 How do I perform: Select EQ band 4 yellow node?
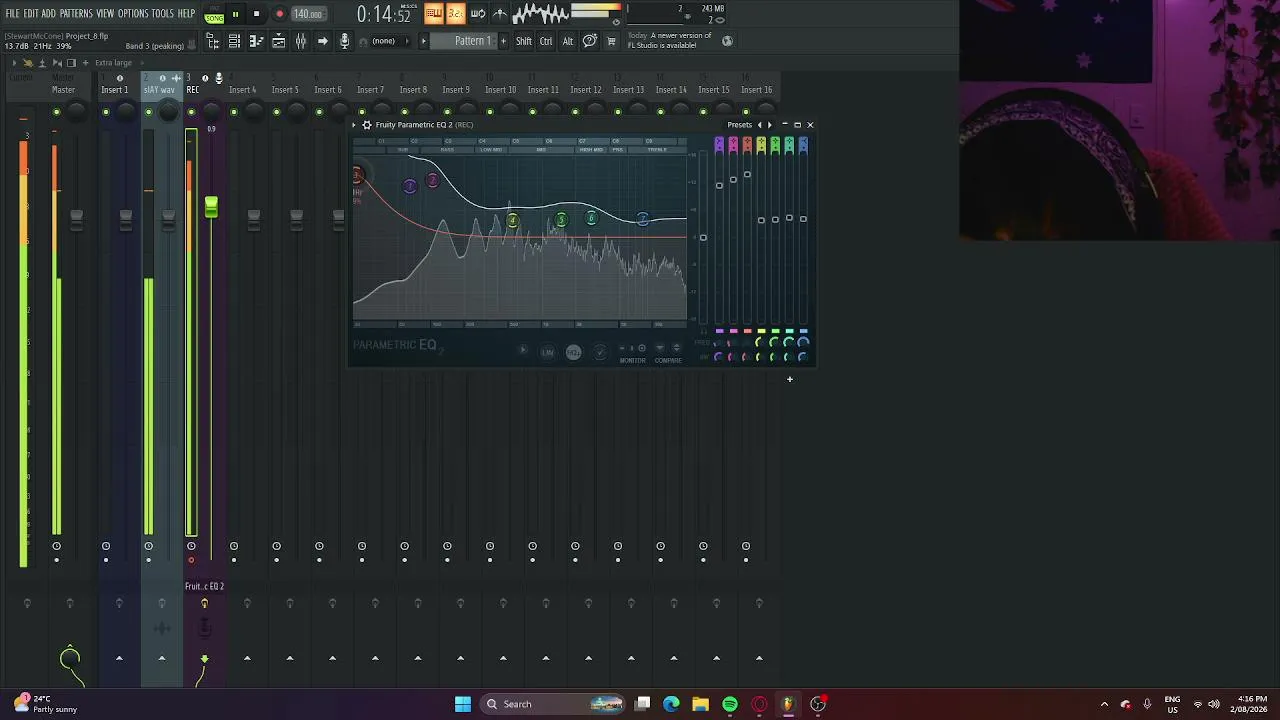512,221
